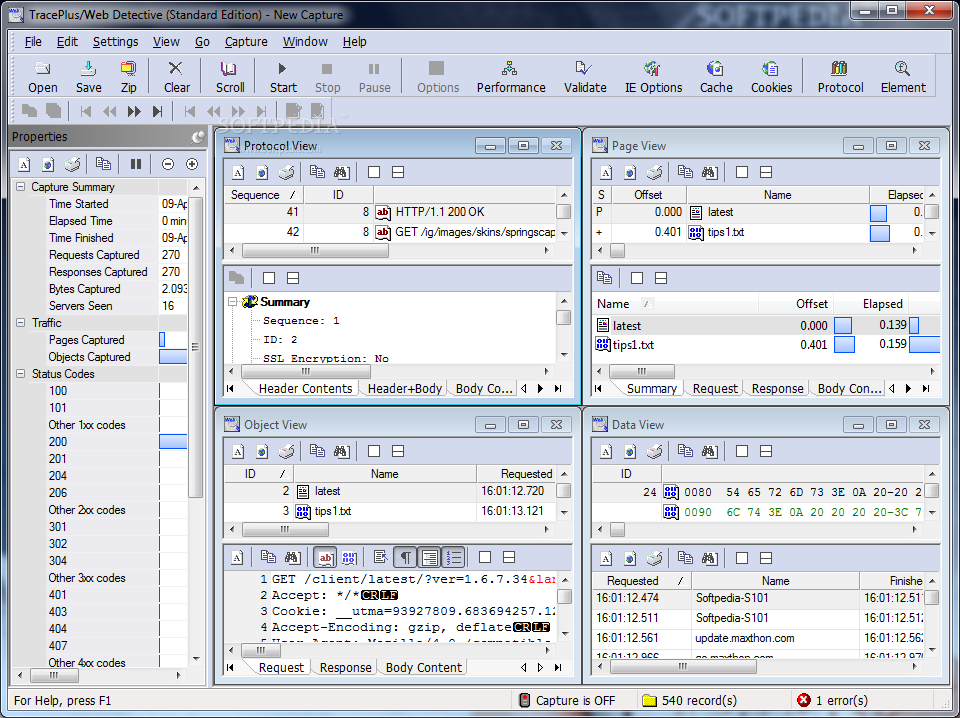Viewport: 960px width, 718px height.
Task: Click the Capture is OFF status indicator
Action: coord(567,700)
